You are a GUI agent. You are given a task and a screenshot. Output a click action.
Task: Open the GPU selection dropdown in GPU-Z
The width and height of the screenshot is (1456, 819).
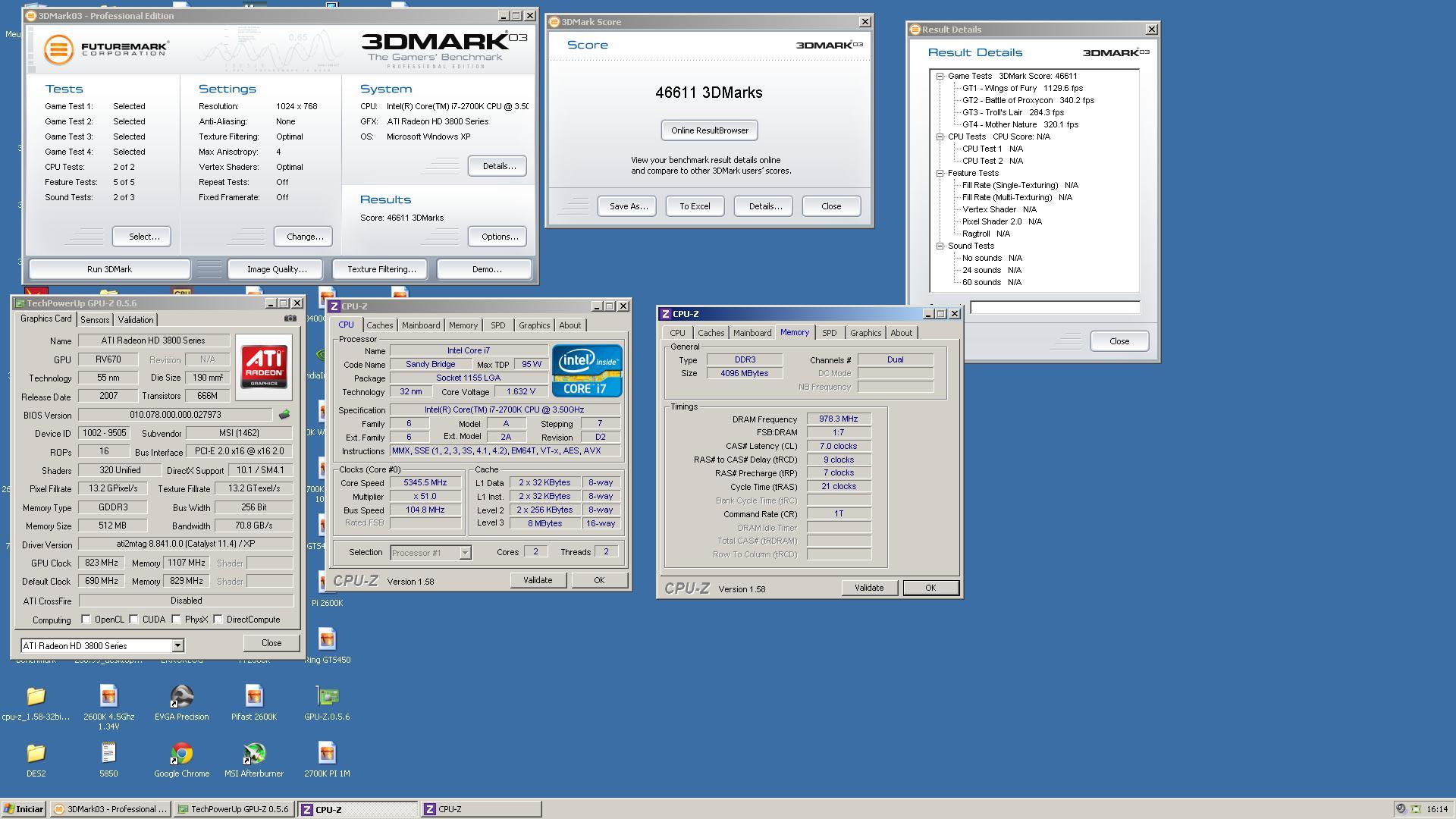[x=177, y=645]
